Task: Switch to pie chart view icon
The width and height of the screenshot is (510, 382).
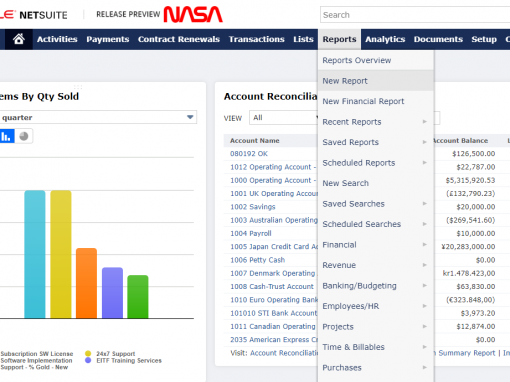Action: [x=24, y=136]
